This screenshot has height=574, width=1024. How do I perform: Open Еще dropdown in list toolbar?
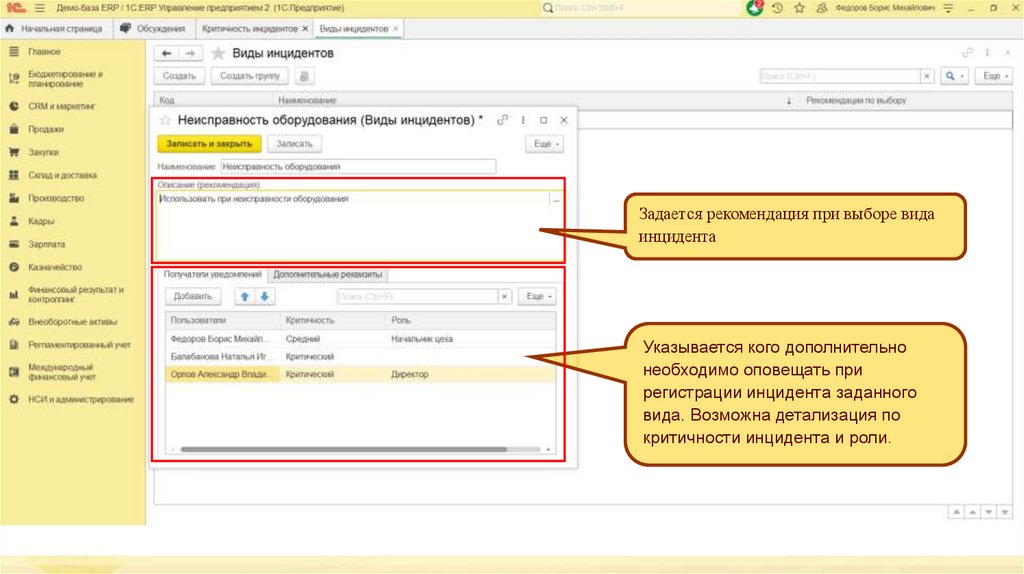(994, 76)
